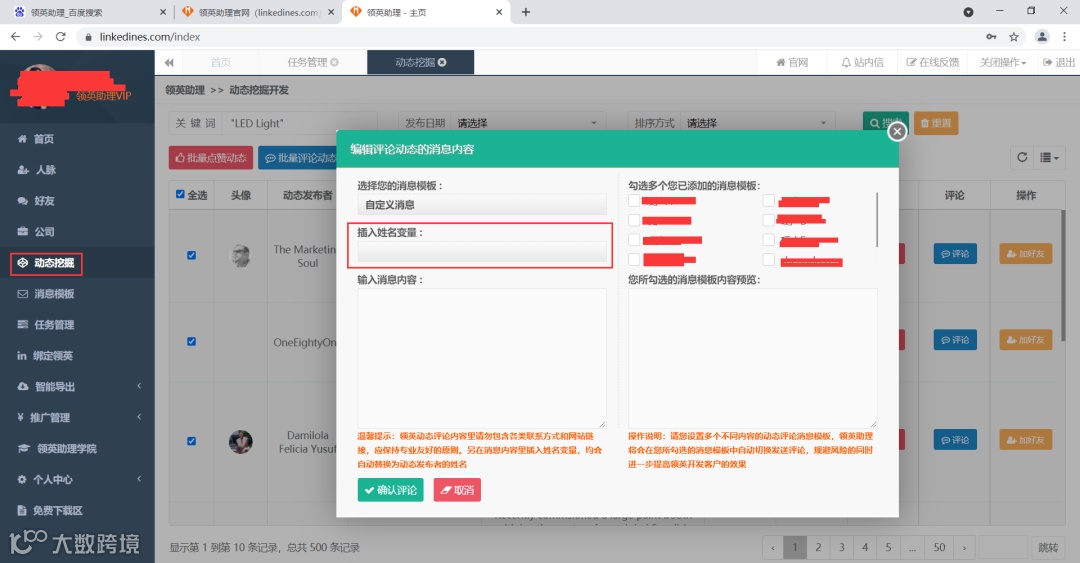Open the table column list dropdown

pyautogui.click(x=1049, y=158)
